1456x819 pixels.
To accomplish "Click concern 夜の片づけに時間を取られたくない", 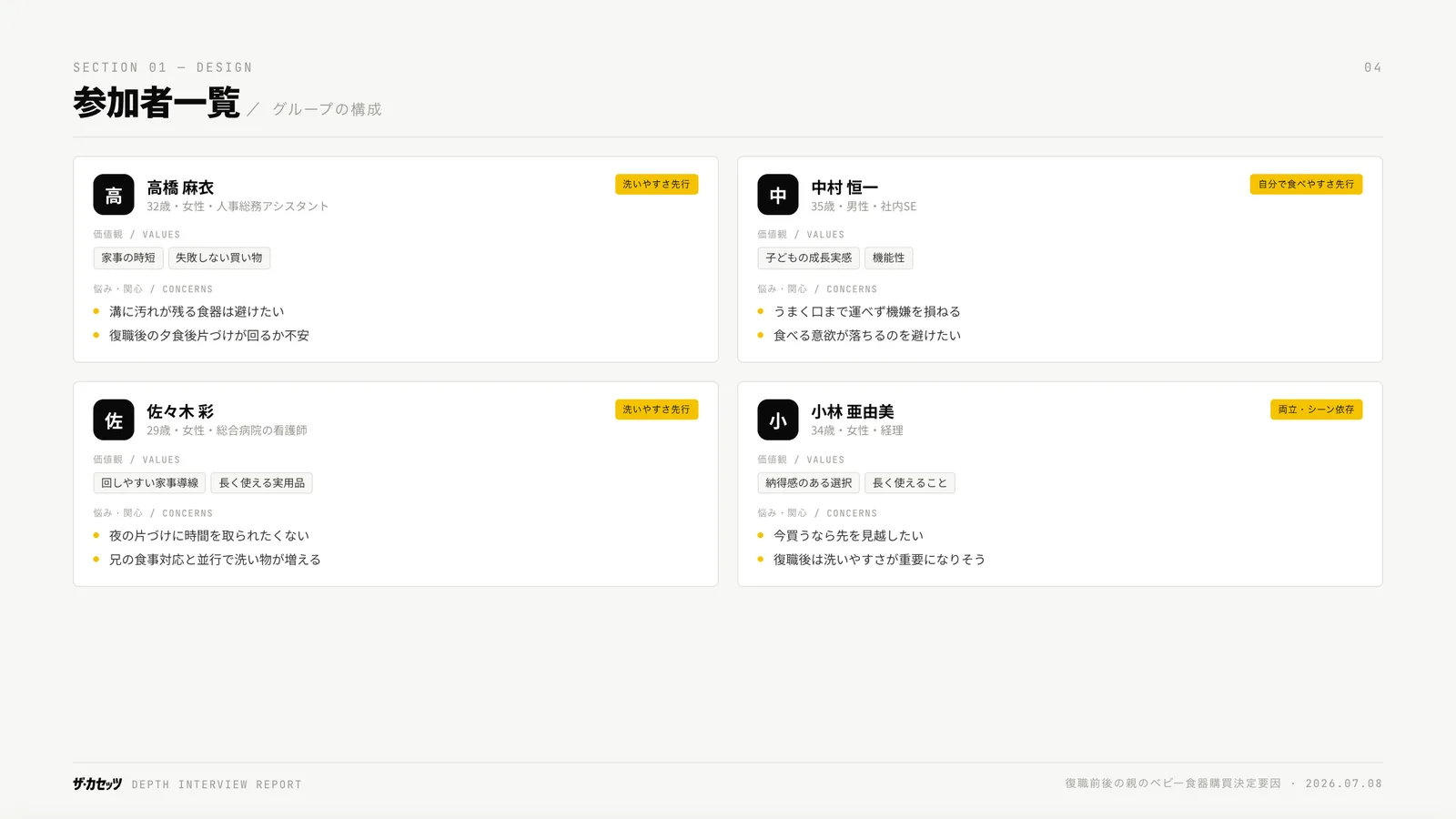I will 209,536.
